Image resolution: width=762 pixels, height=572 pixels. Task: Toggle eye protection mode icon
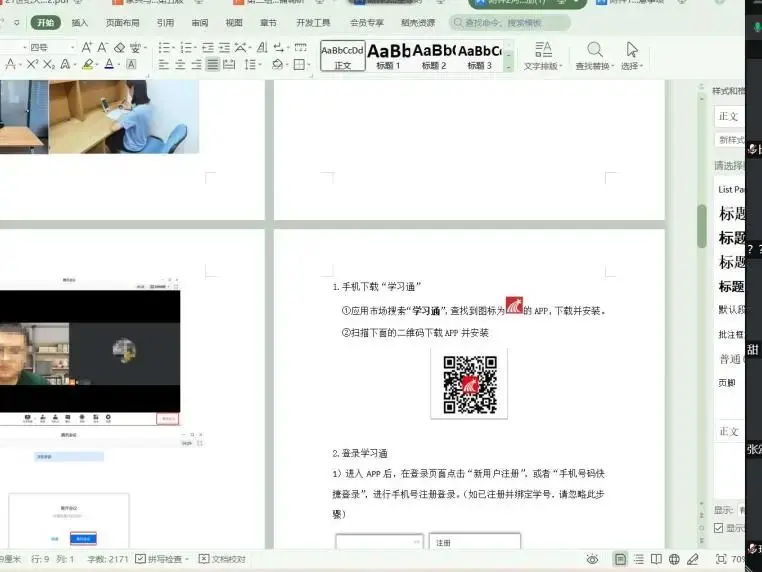tap(592, 559)
